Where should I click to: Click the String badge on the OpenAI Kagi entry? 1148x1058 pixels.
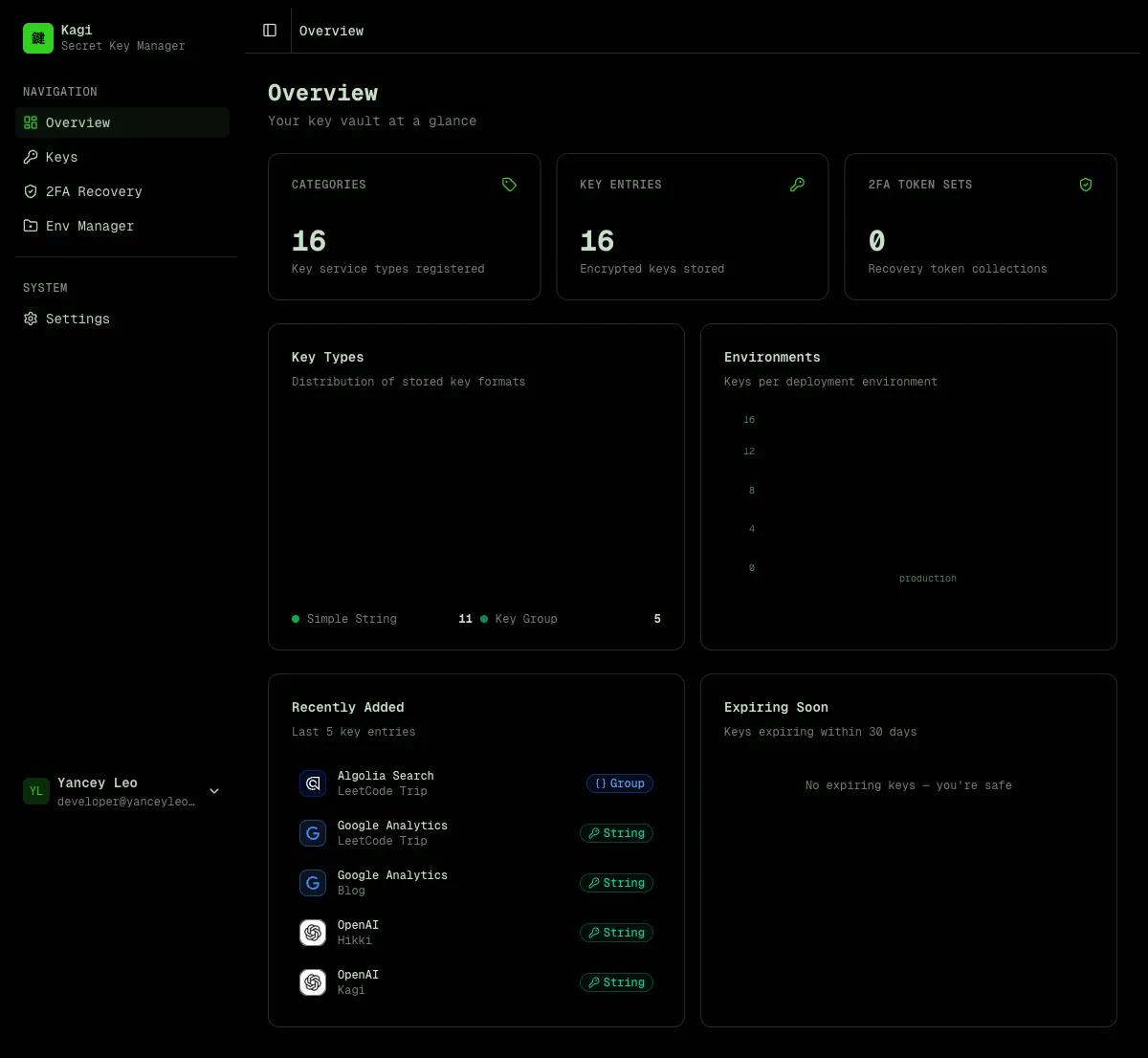(616, 982)
